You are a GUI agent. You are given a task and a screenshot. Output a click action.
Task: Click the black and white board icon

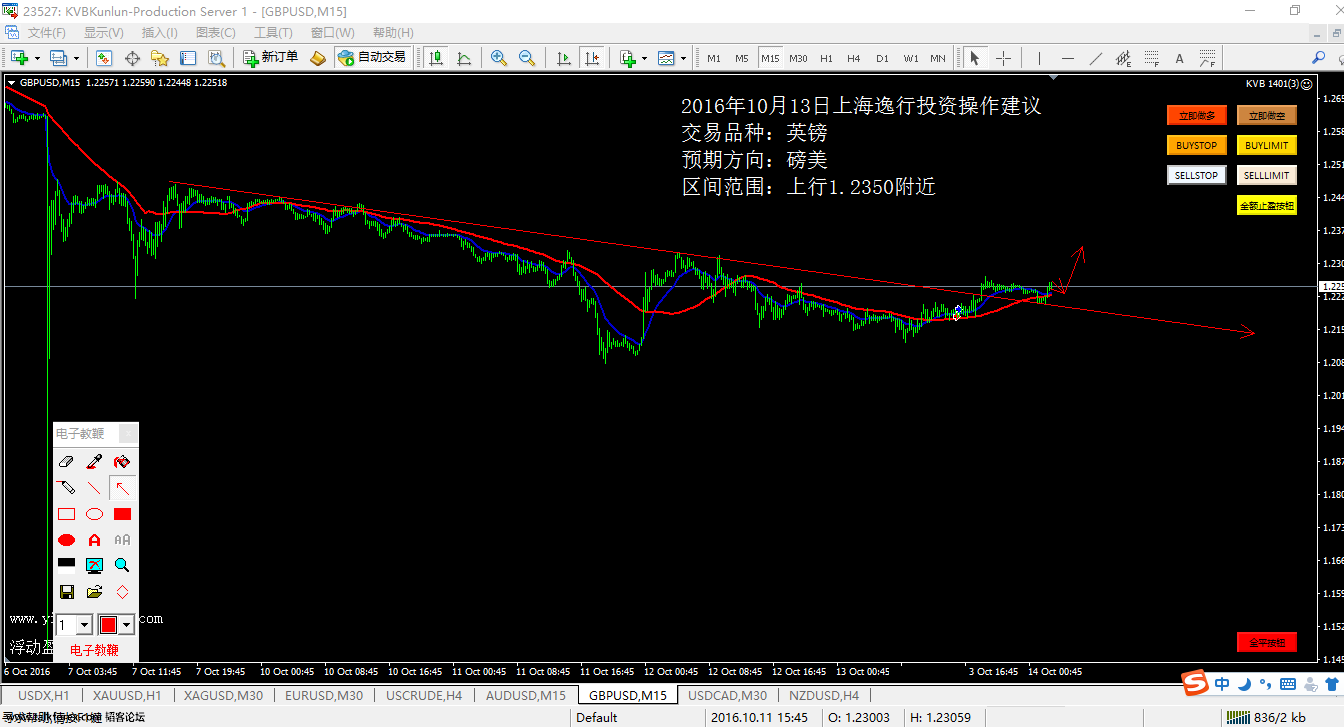coord(66,565)
